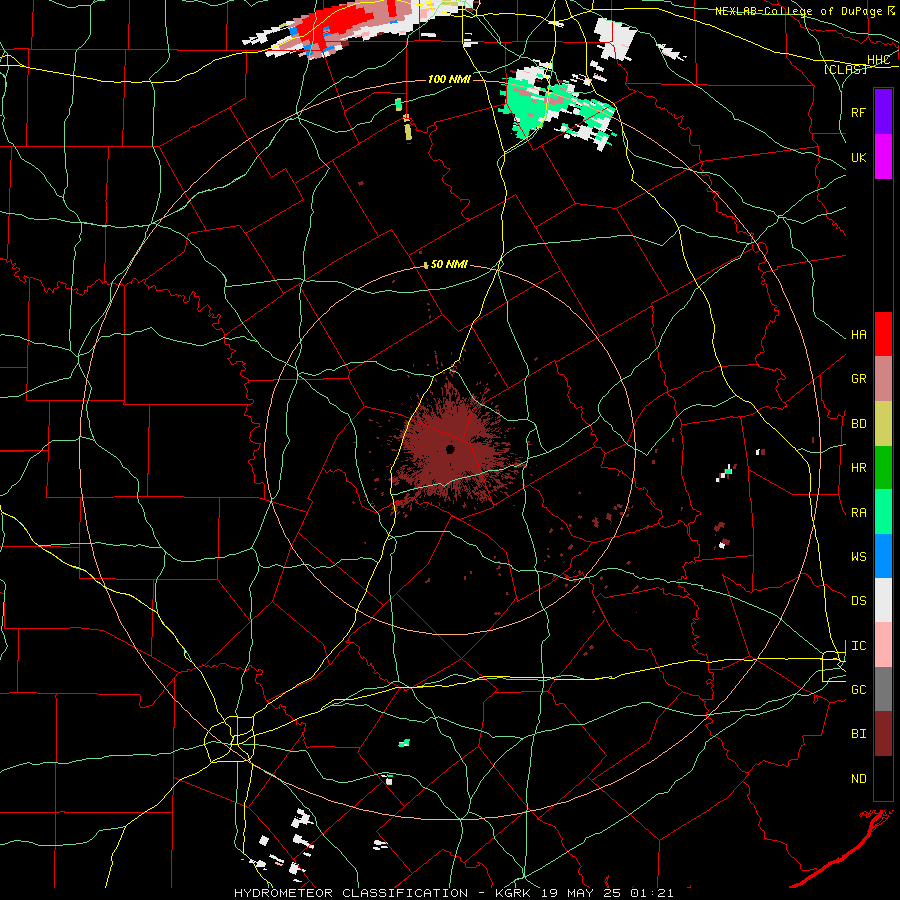Click the 'IC' legend label
900x900 pixels.
point(858,646)
